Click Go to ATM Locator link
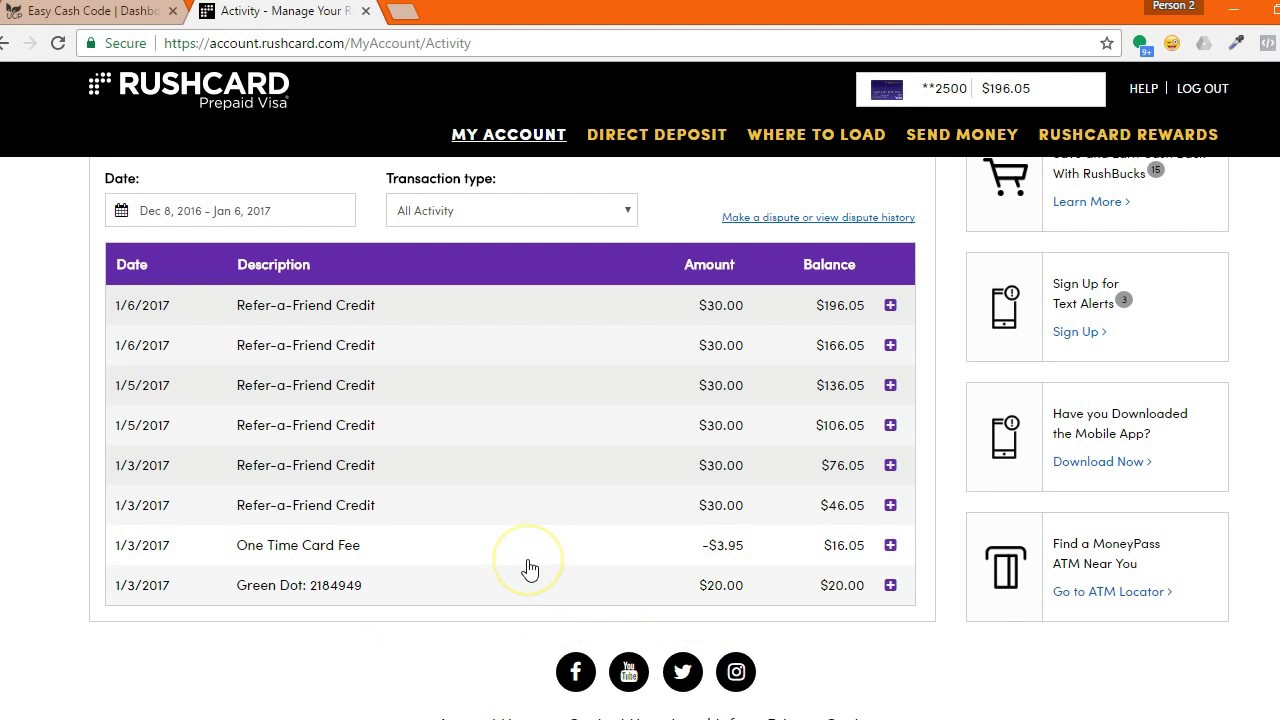 [1112, 591]
